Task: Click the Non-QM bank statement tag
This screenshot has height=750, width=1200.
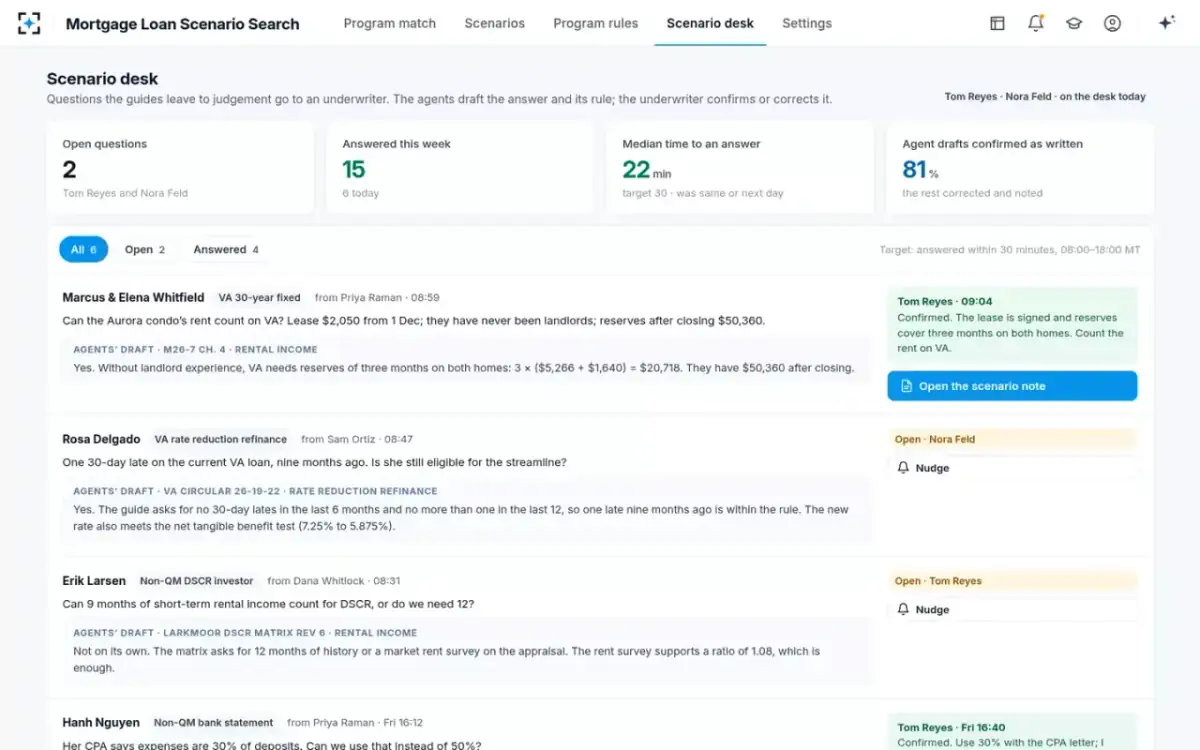Action: click(x=213, y=723)
